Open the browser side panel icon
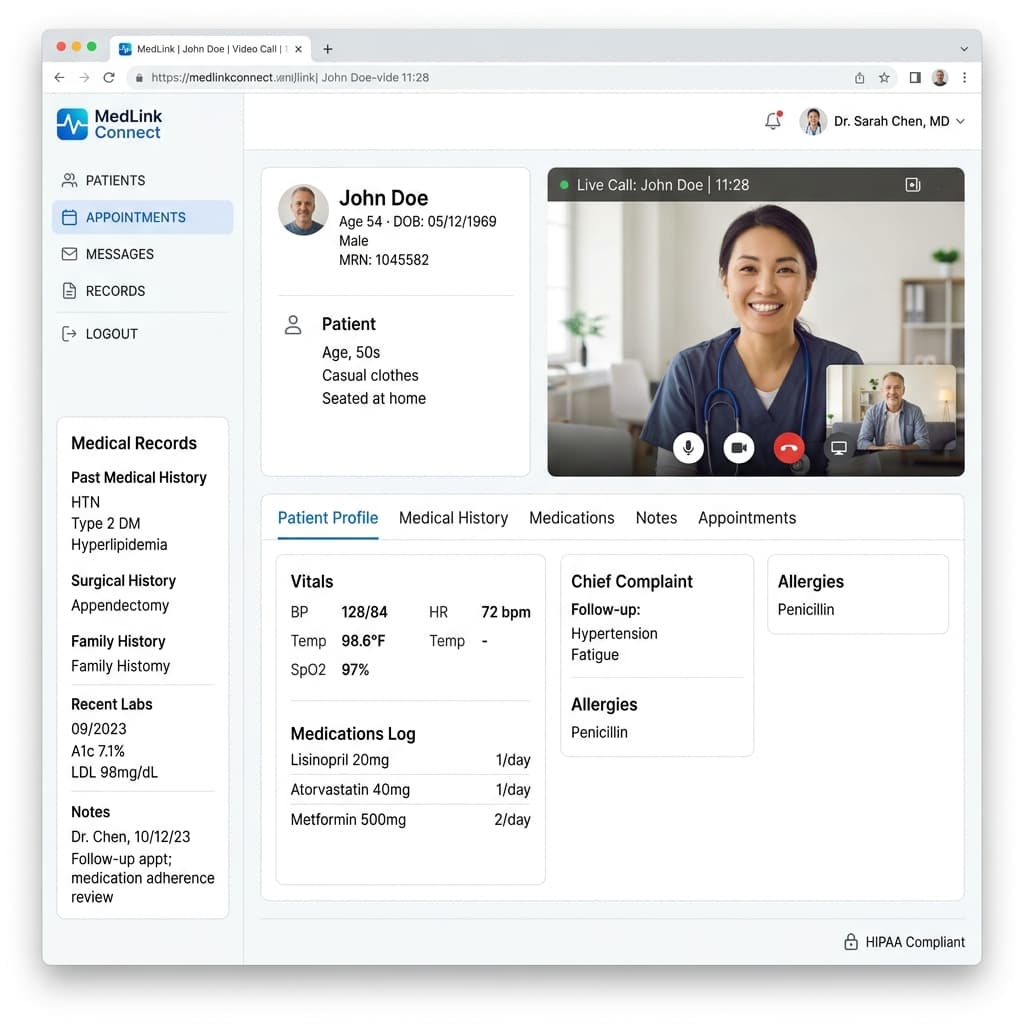This screenshot has height=1024, width=1024. tap(915, 78)
